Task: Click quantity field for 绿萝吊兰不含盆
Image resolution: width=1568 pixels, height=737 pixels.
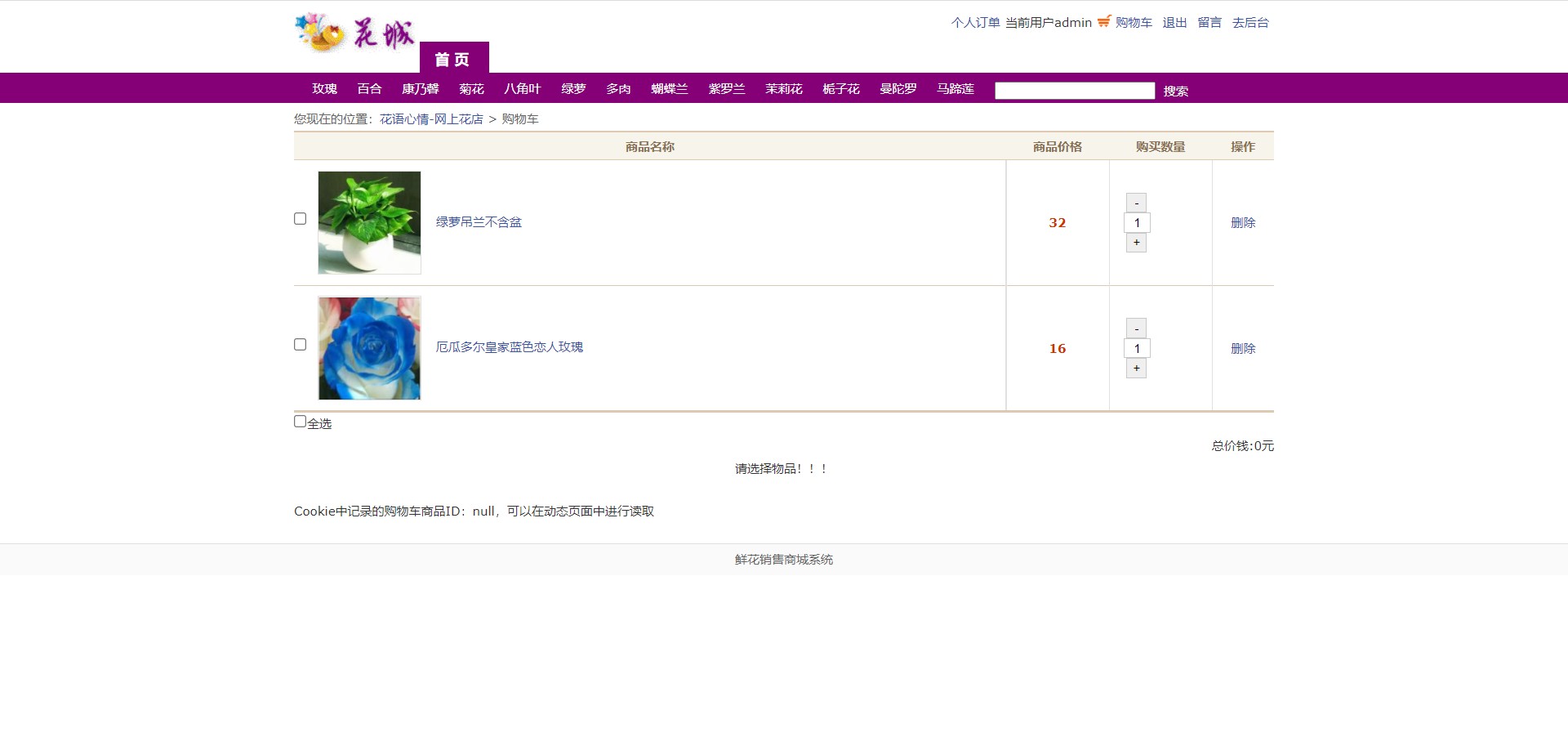Action: (1137, 223)
